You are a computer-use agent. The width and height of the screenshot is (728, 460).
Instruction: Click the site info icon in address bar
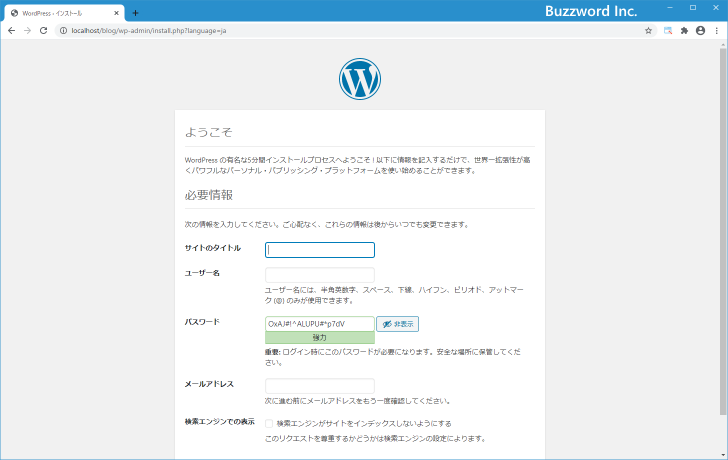click(x=64, y=31)
